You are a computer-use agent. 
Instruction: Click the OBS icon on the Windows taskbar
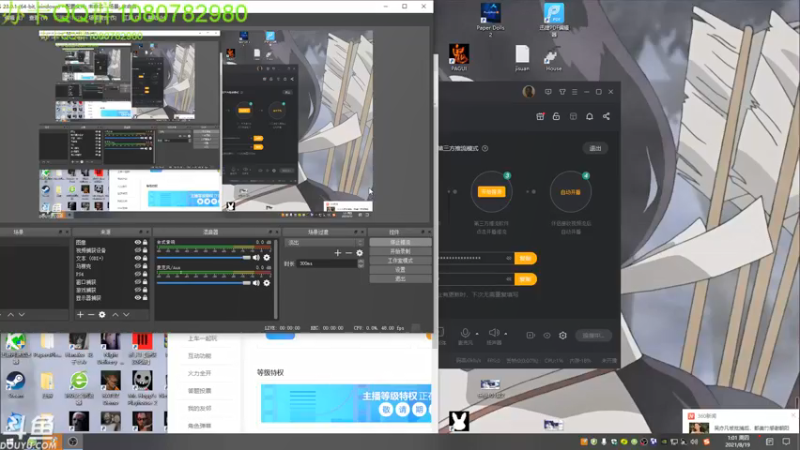(x=73, y=442)
